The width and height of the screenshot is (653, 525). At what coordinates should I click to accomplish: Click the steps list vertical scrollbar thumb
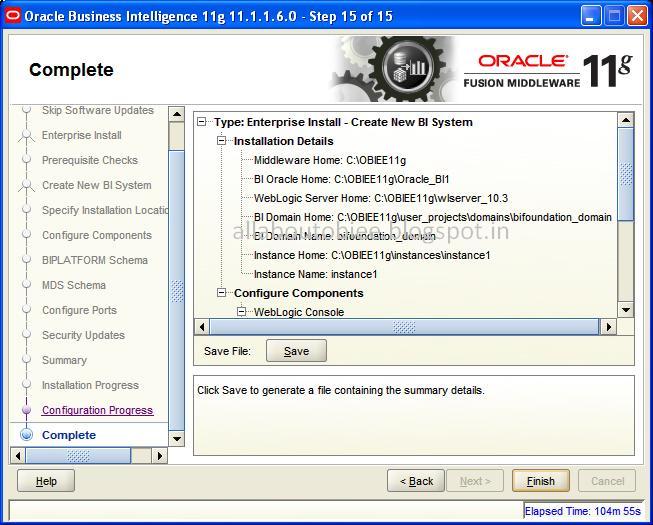click(177, 290)
